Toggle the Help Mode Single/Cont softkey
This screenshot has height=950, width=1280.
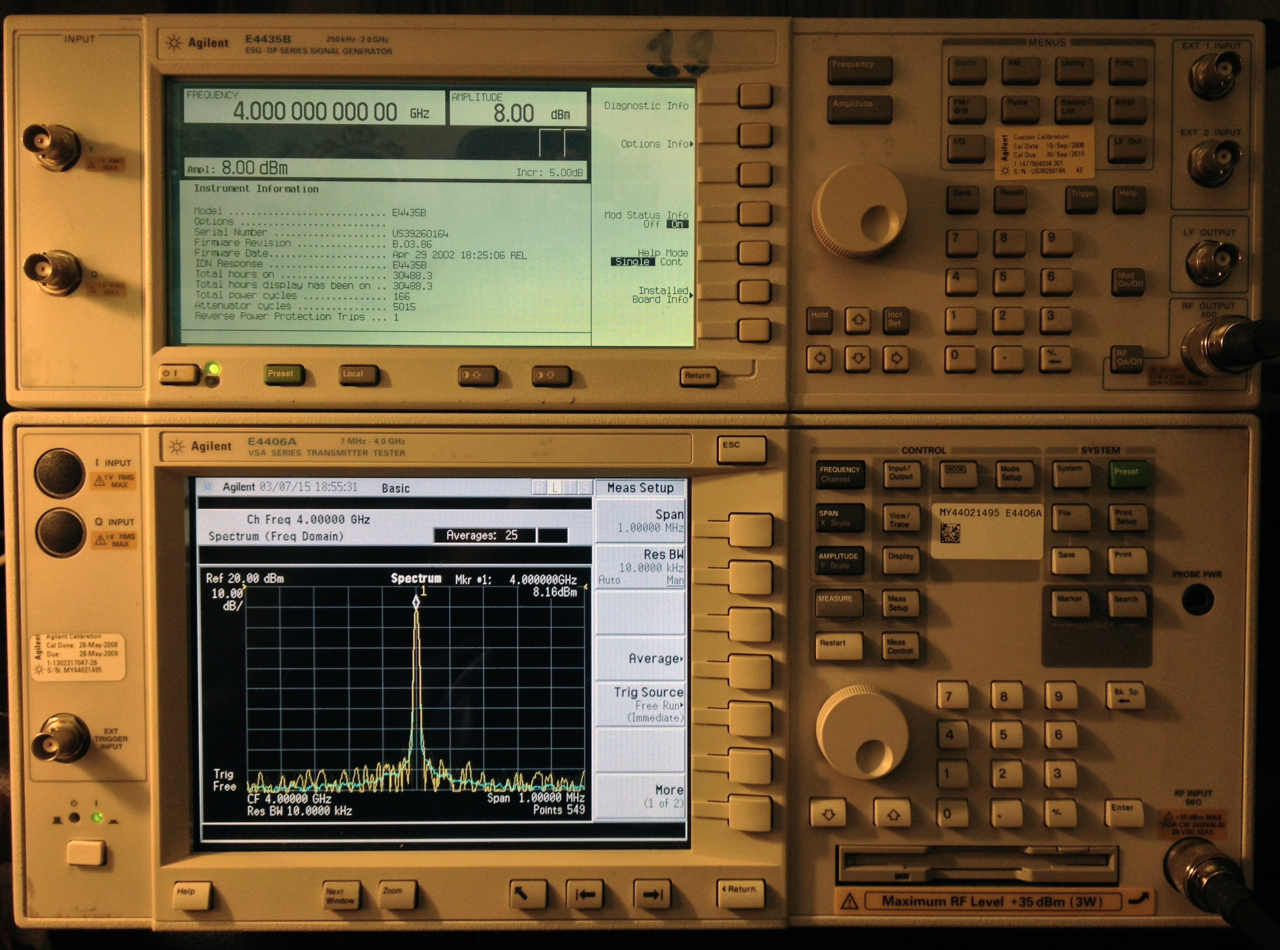click(755, 251)
